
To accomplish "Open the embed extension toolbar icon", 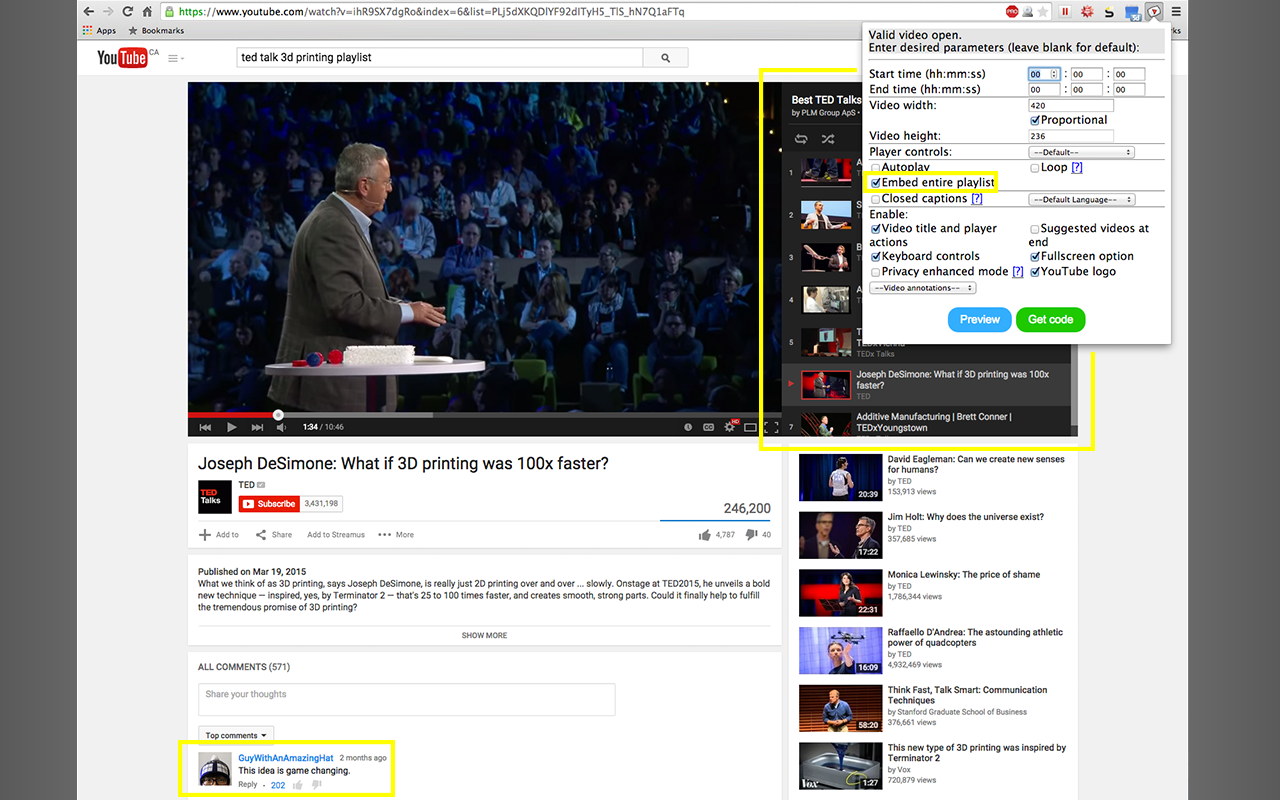I will click(x=1154, y=12).
